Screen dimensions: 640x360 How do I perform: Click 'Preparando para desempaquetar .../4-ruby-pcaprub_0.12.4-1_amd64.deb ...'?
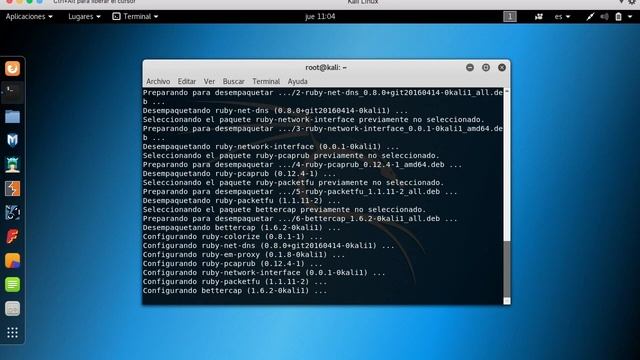pos(302,164)
